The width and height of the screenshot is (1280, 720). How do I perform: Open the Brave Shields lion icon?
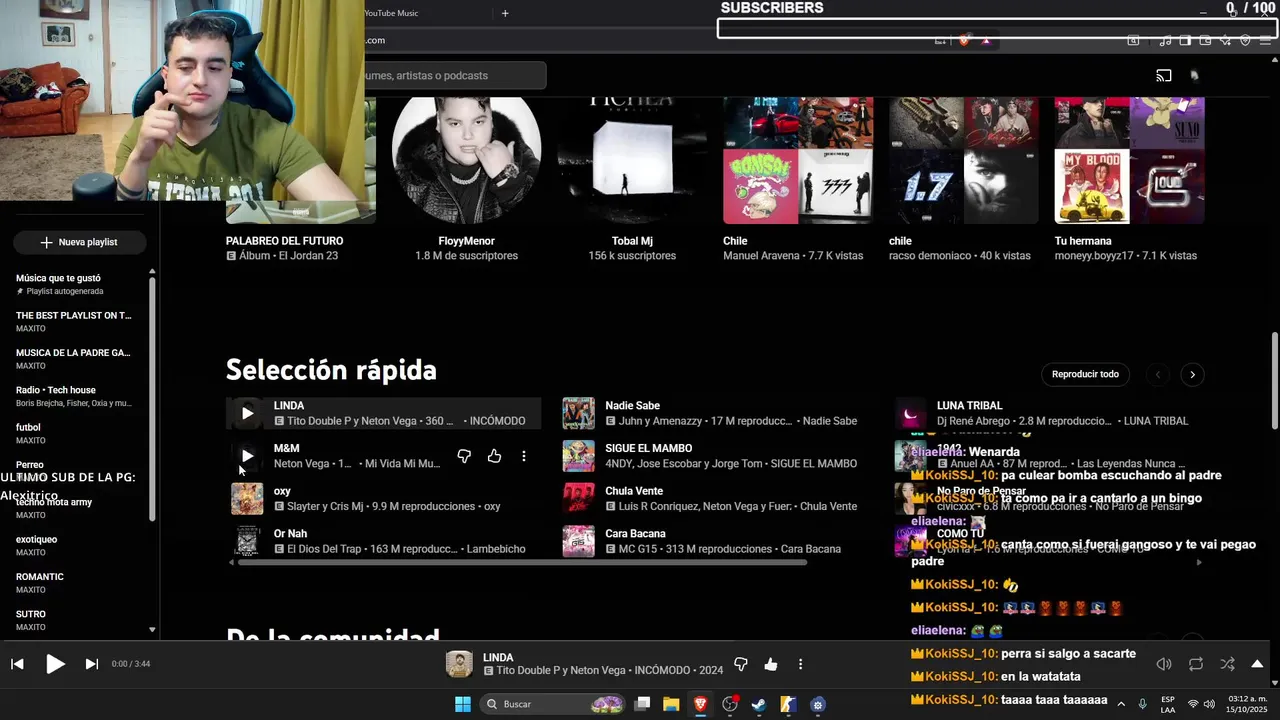(964, 40)
